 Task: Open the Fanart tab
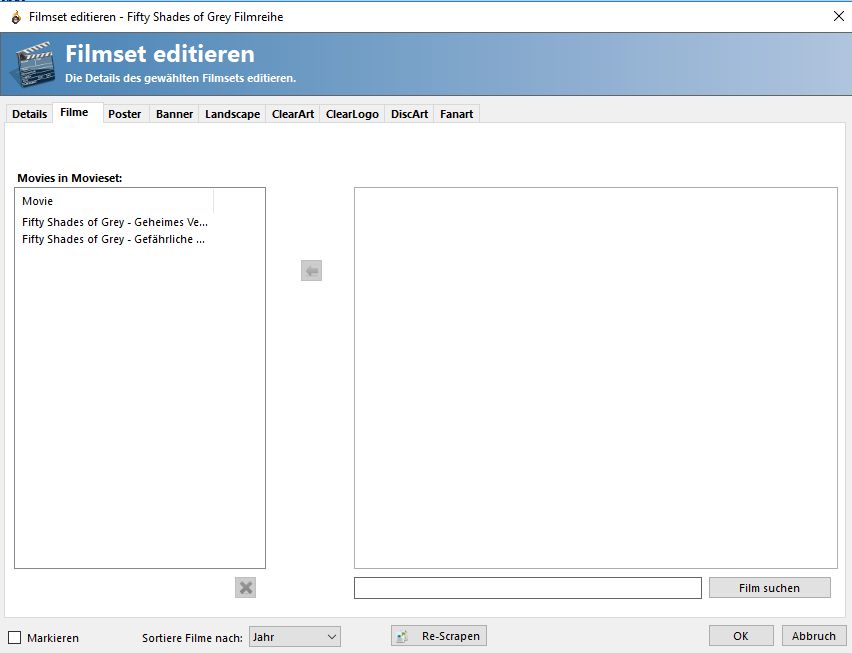pos(456,114)
